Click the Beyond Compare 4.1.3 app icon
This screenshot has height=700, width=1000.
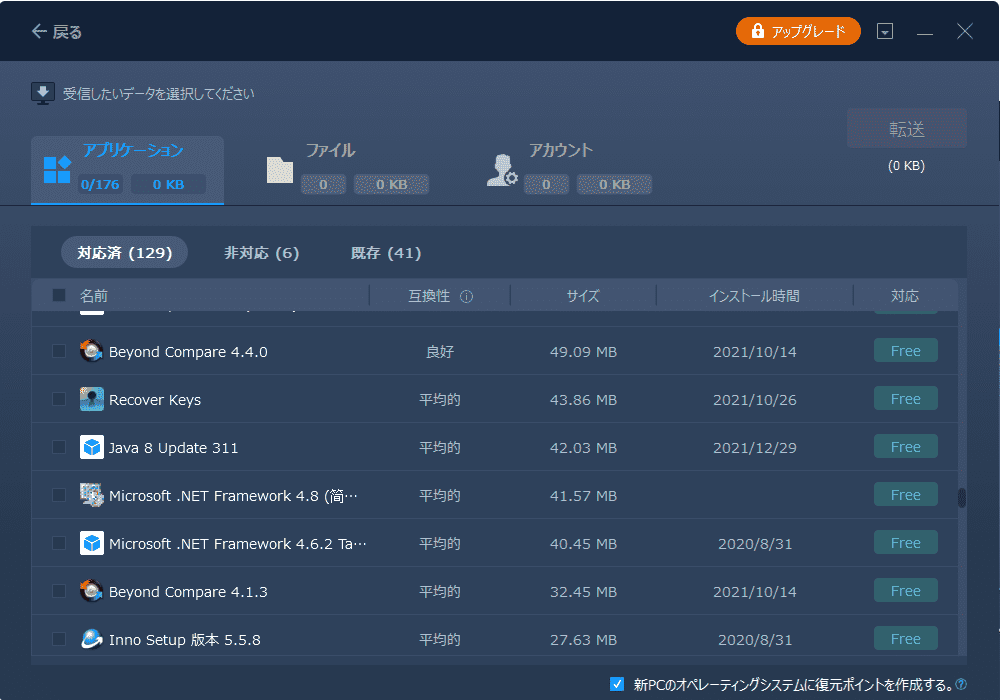[x=92, y=591]
